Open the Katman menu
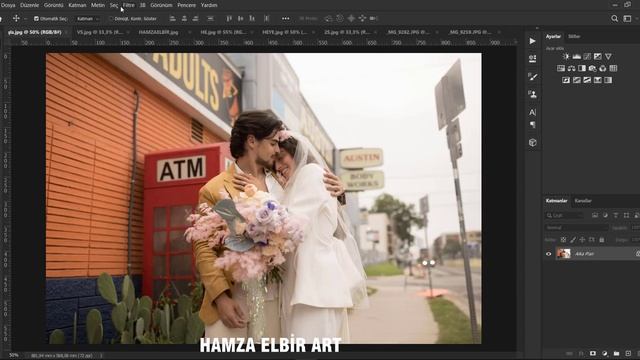This screenshot has height=360, width=640. (77, 5)
